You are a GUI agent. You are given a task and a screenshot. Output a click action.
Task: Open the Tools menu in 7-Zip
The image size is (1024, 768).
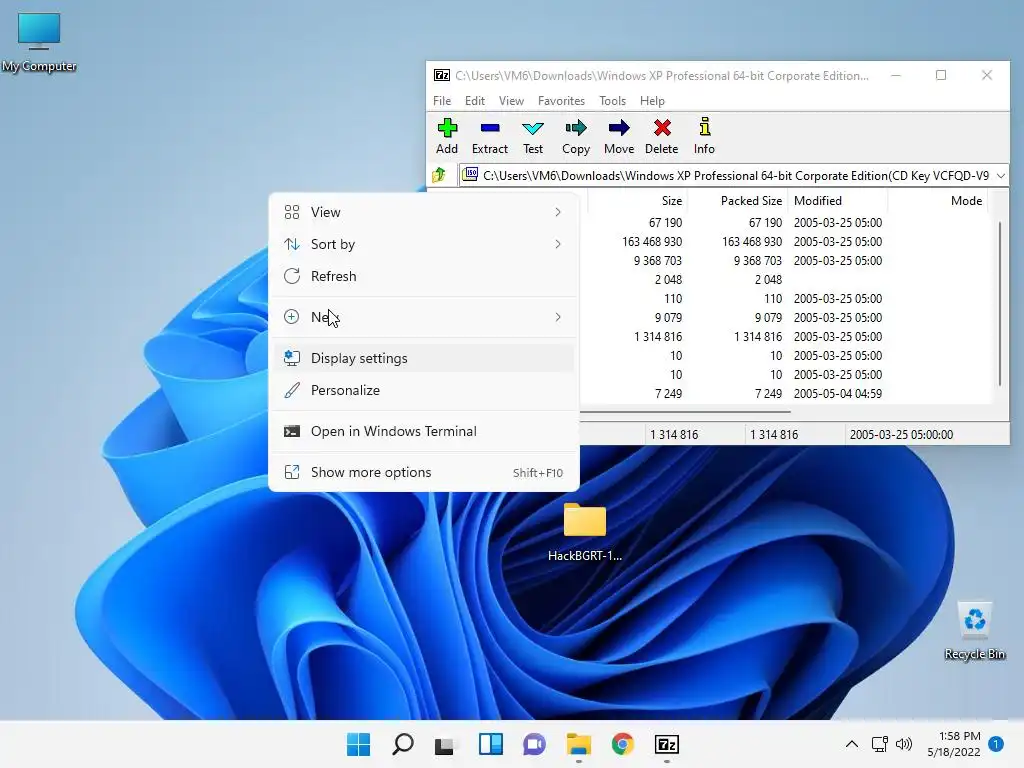613,101
